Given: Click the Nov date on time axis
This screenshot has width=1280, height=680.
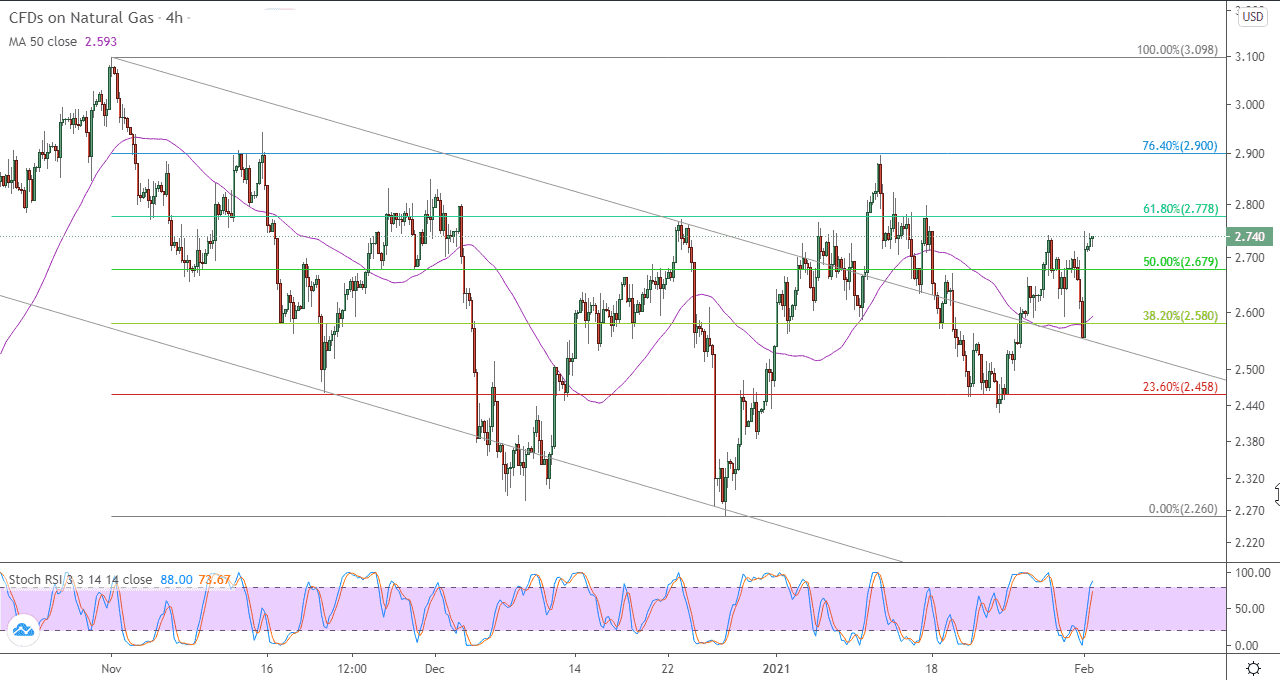Looking at the screenshot, I should click(111, 667).
